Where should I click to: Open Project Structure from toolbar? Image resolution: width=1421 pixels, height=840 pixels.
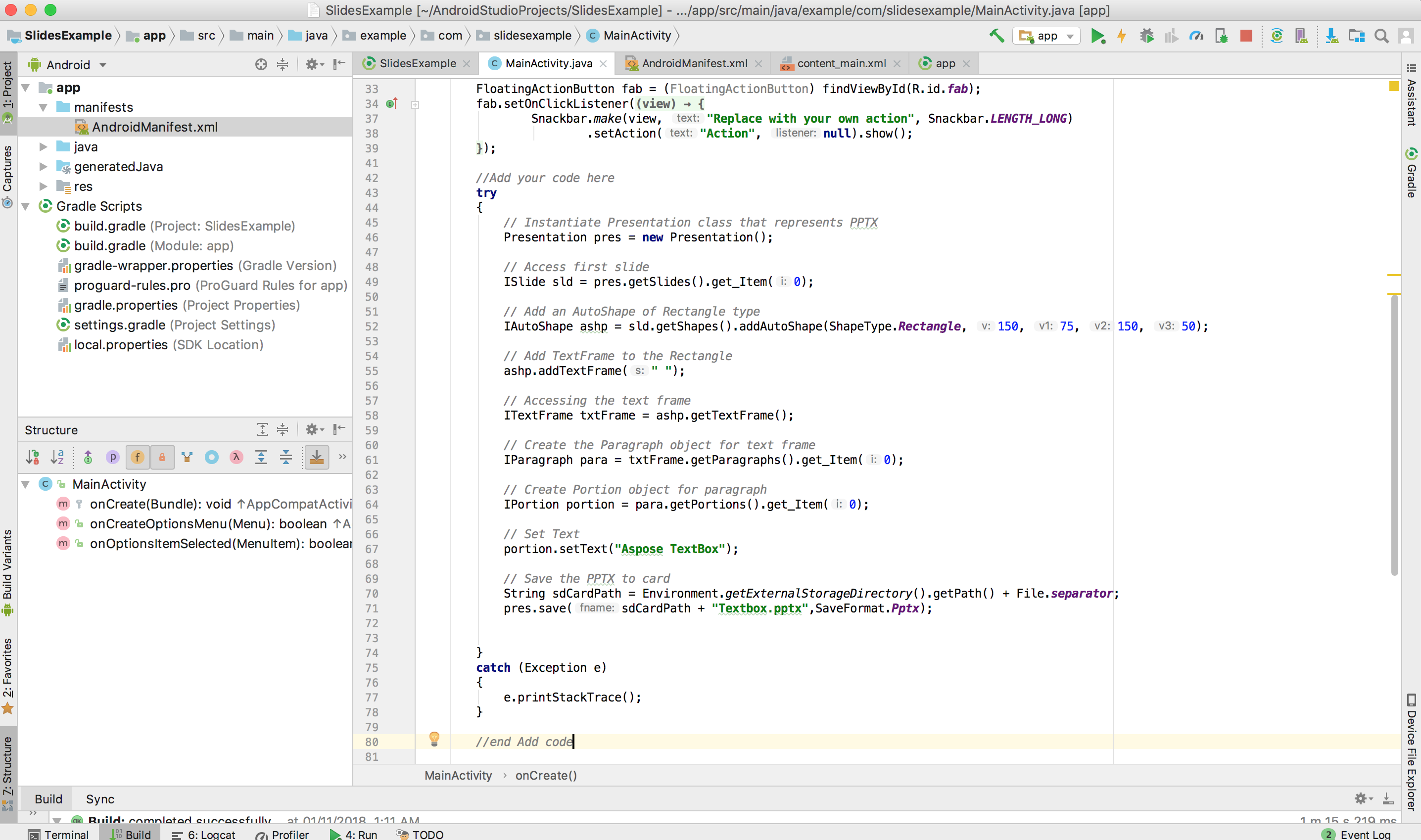1357,36
